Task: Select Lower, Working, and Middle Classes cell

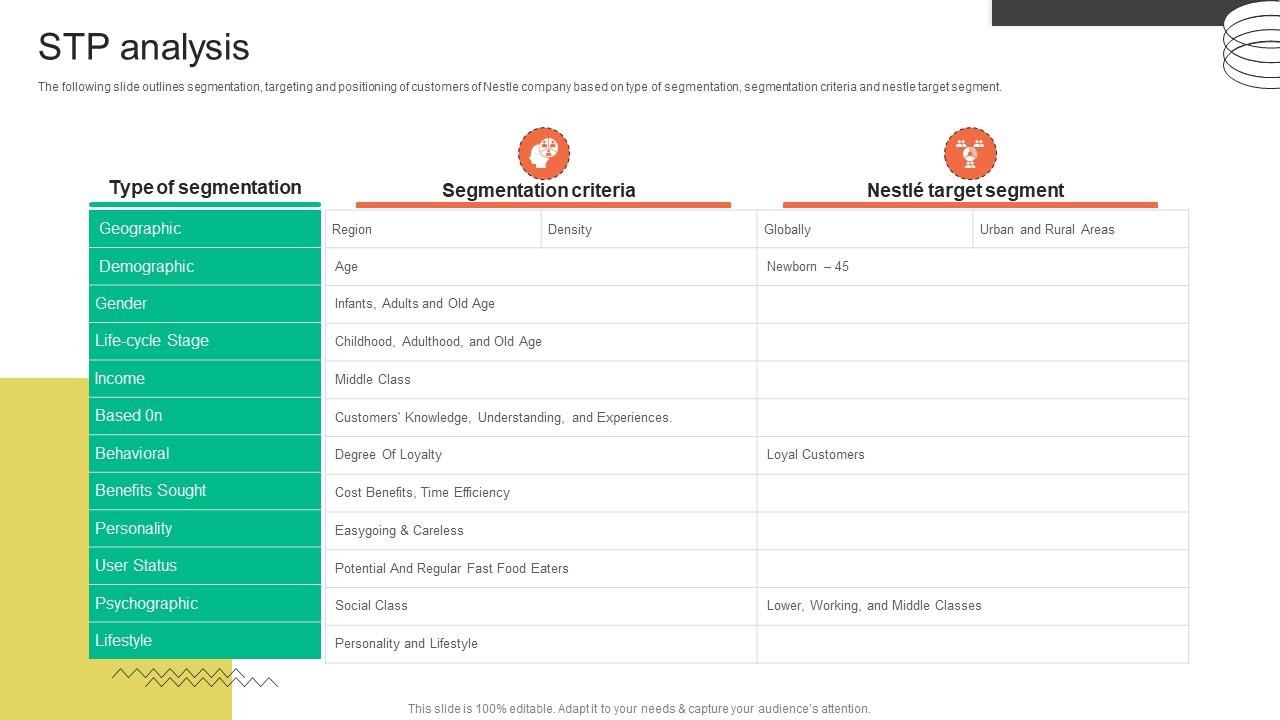Action: pyautogui.click(x=973, y=606)
